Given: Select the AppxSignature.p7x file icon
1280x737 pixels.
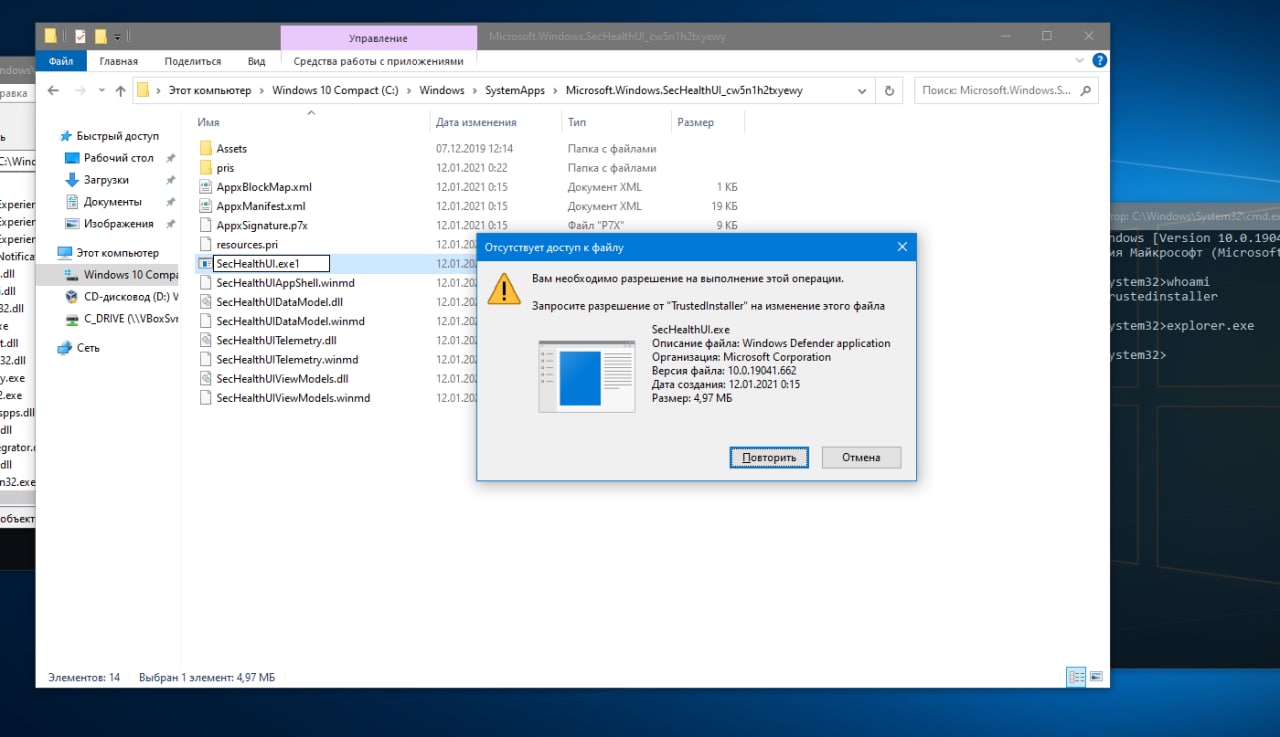Looking at the screenshot, I should 206,225.
